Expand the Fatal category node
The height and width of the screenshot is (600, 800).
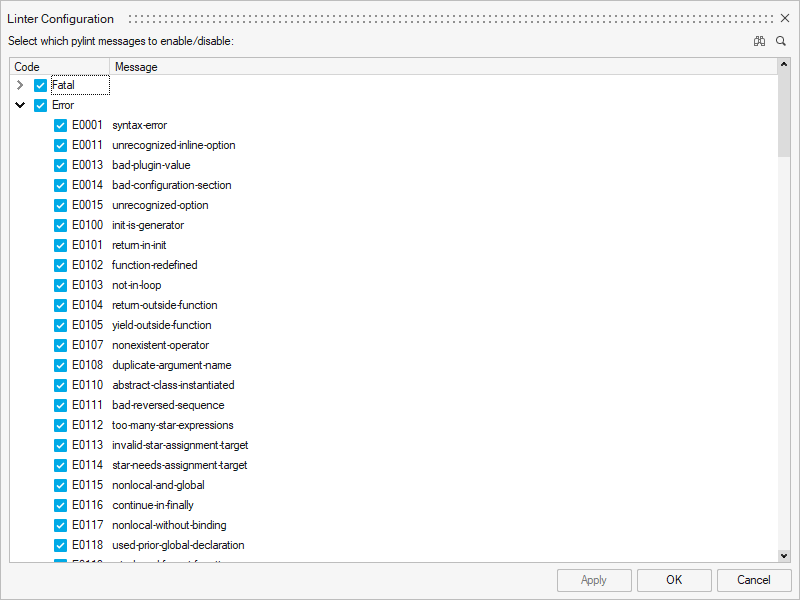(x=19, y=85)
